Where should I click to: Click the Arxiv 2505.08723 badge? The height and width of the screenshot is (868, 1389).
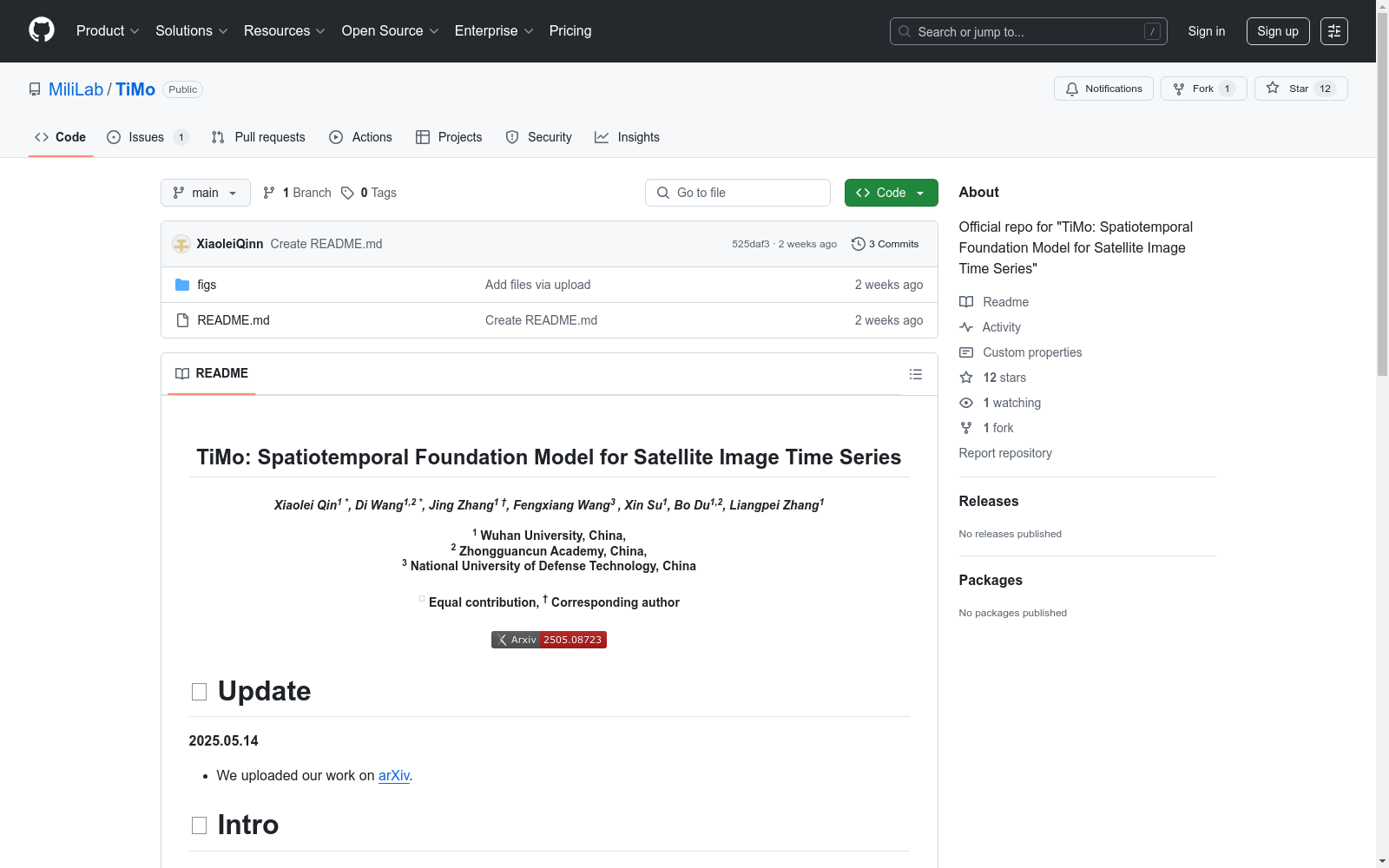coord(549,640)
